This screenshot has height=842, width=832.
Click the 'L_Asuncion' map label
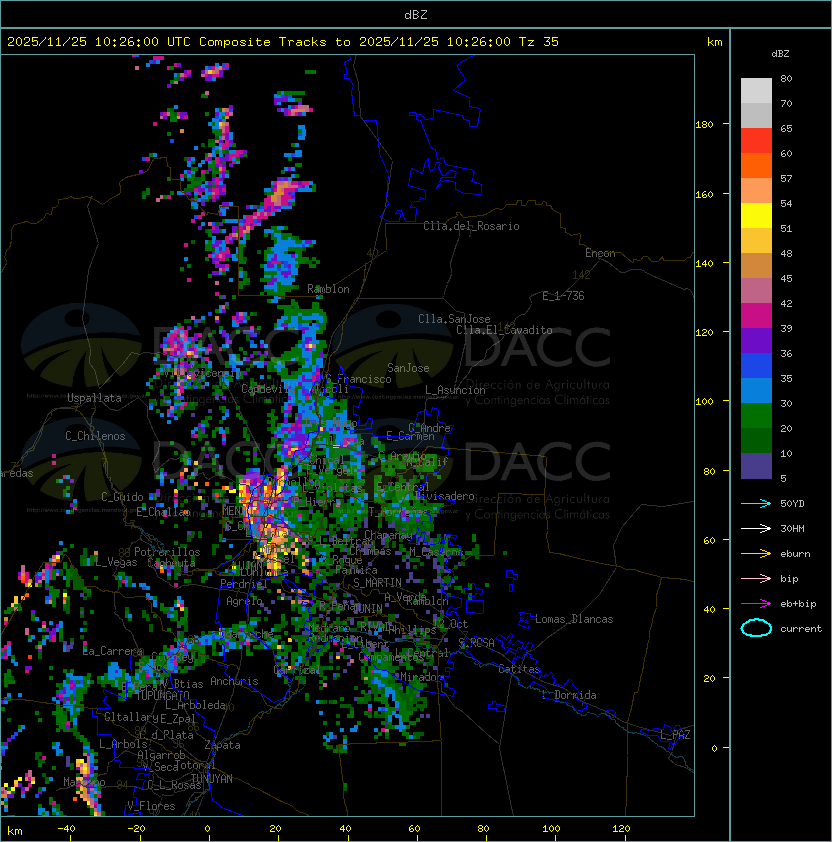(455, 390)
